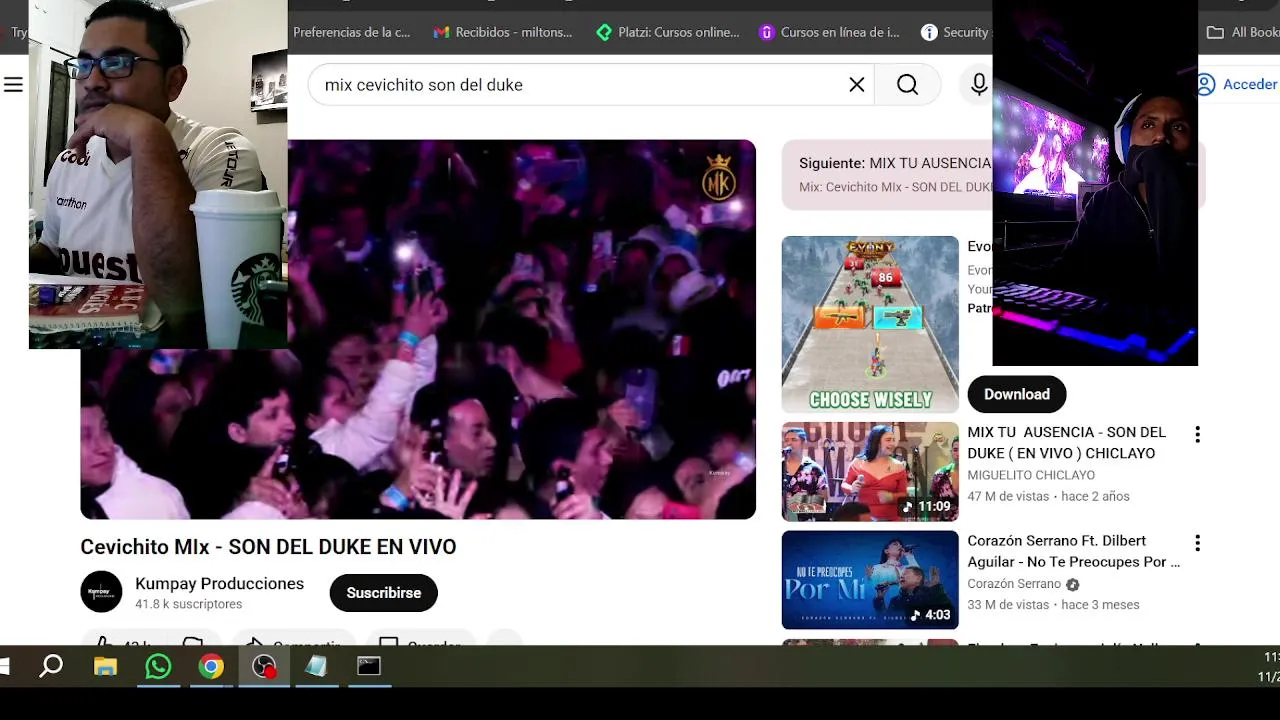1280x720 pixels.
Task: Click the ad Download button
Action: point(1016,394)
